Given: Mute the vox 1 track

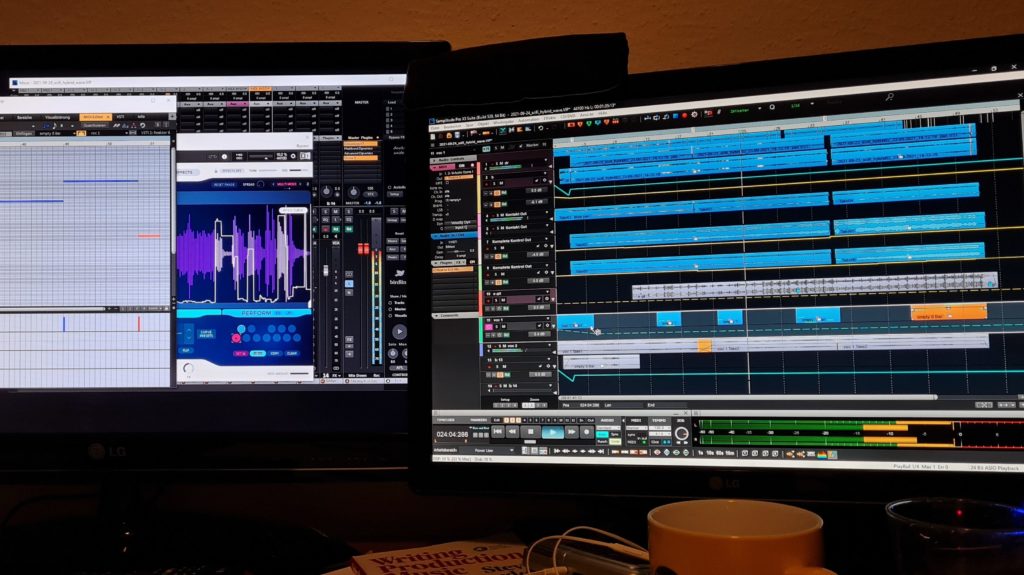Looking at the screenshot, I should [504, 327].
